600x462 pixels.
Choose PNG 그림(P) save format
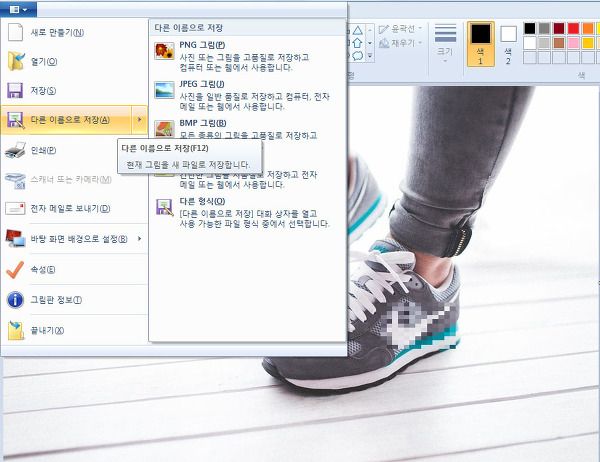coord(247,56)
